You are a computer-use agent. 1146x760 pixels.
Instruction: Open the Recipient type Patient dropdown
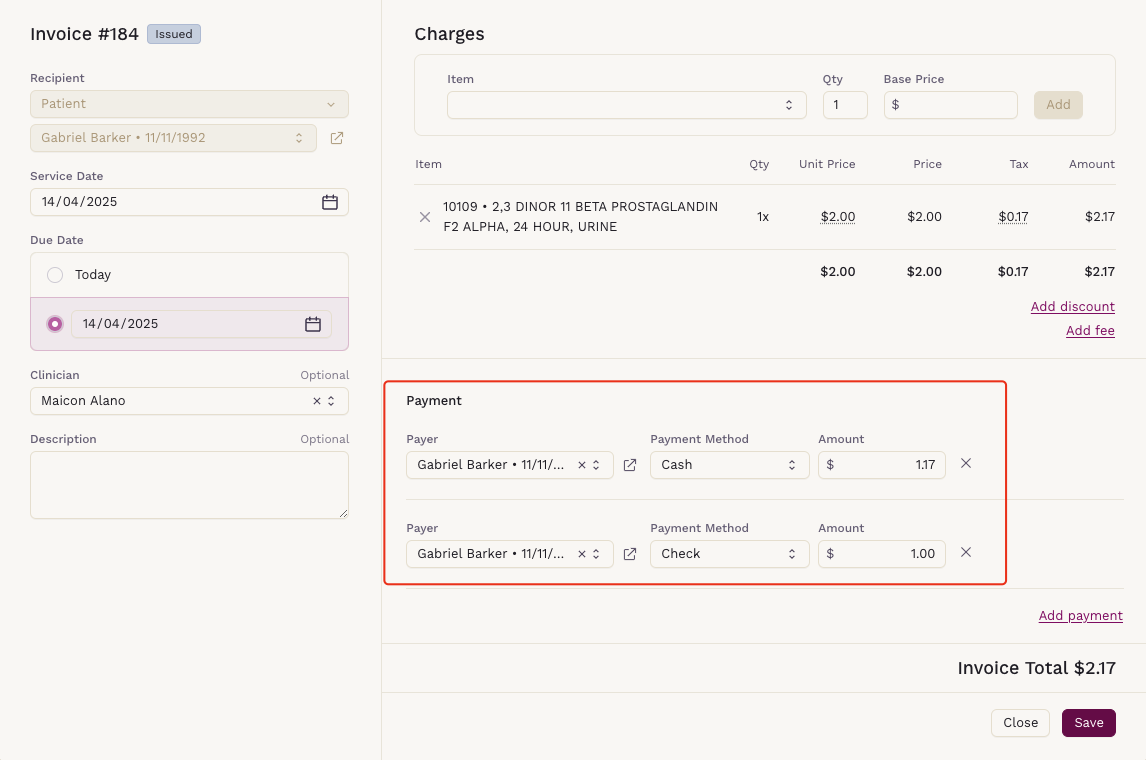(189, 104)
